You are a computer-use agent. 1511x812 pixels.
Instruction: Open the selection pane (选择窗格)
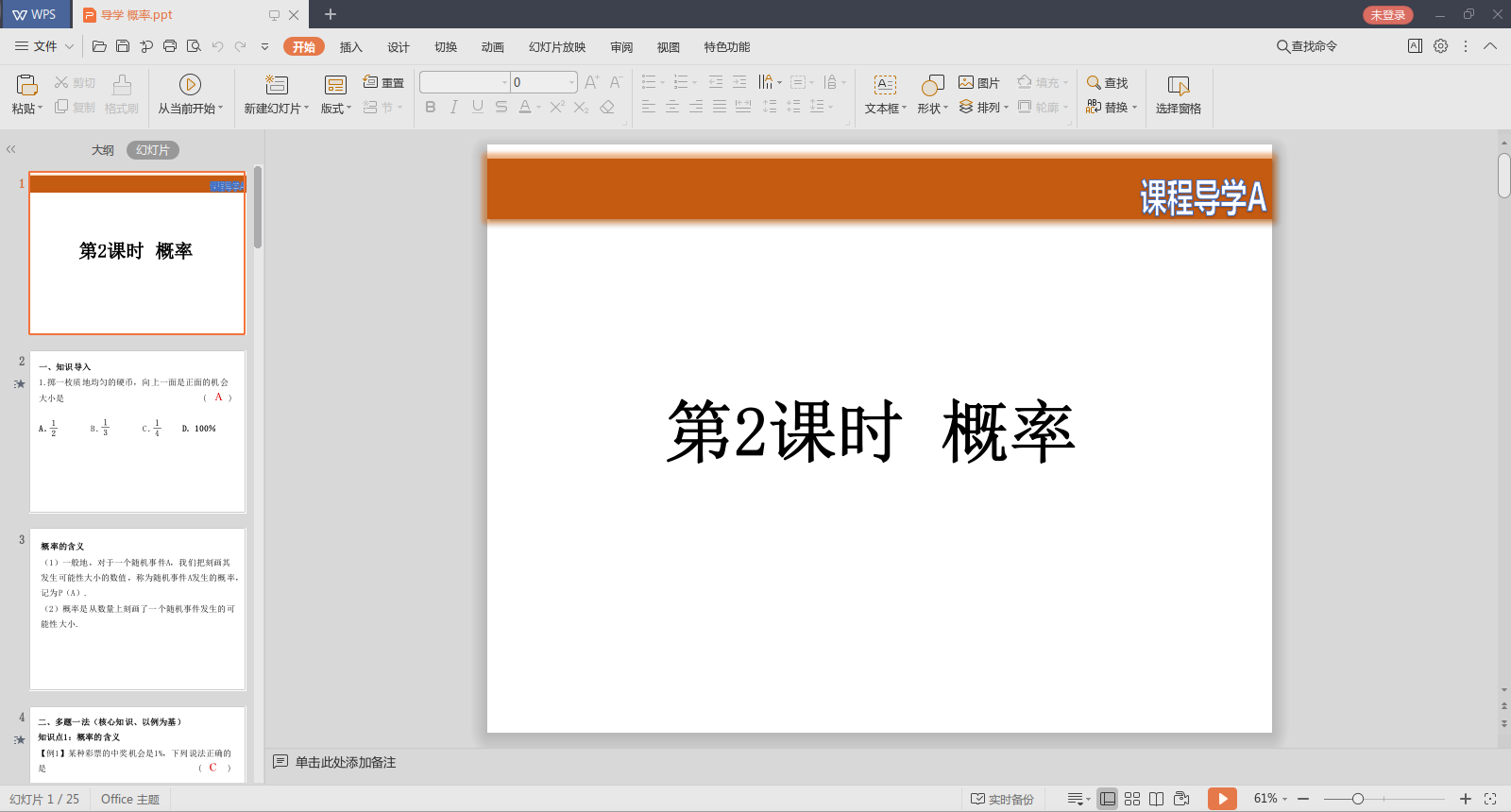[1178, 94]
